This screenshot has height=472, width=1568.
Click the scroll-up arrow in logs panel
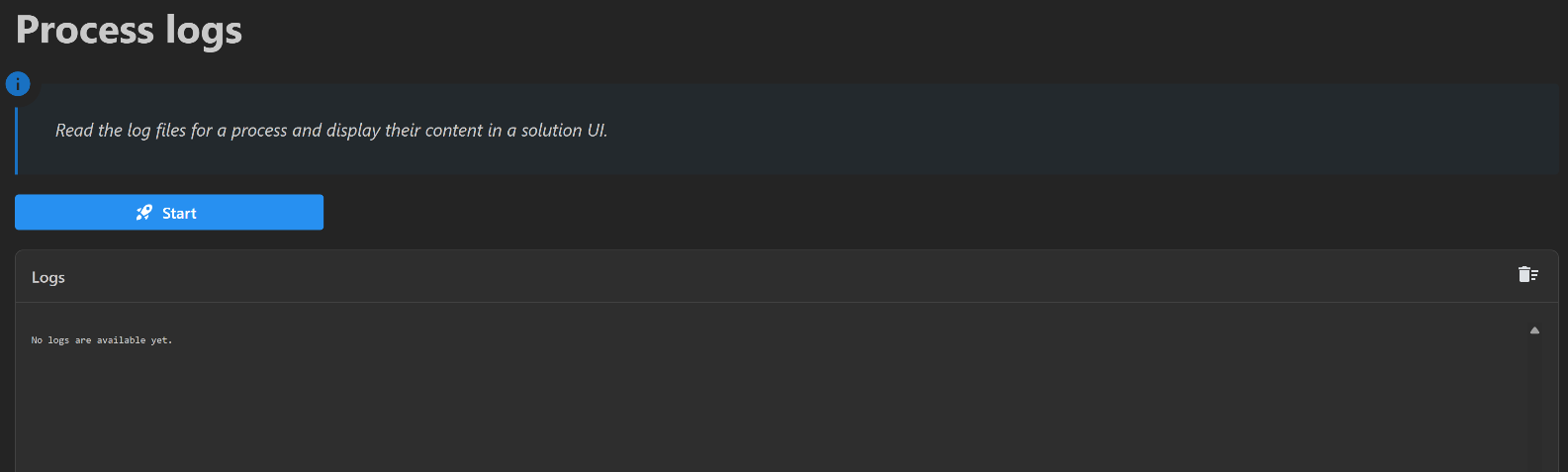tap(1534, 330)
